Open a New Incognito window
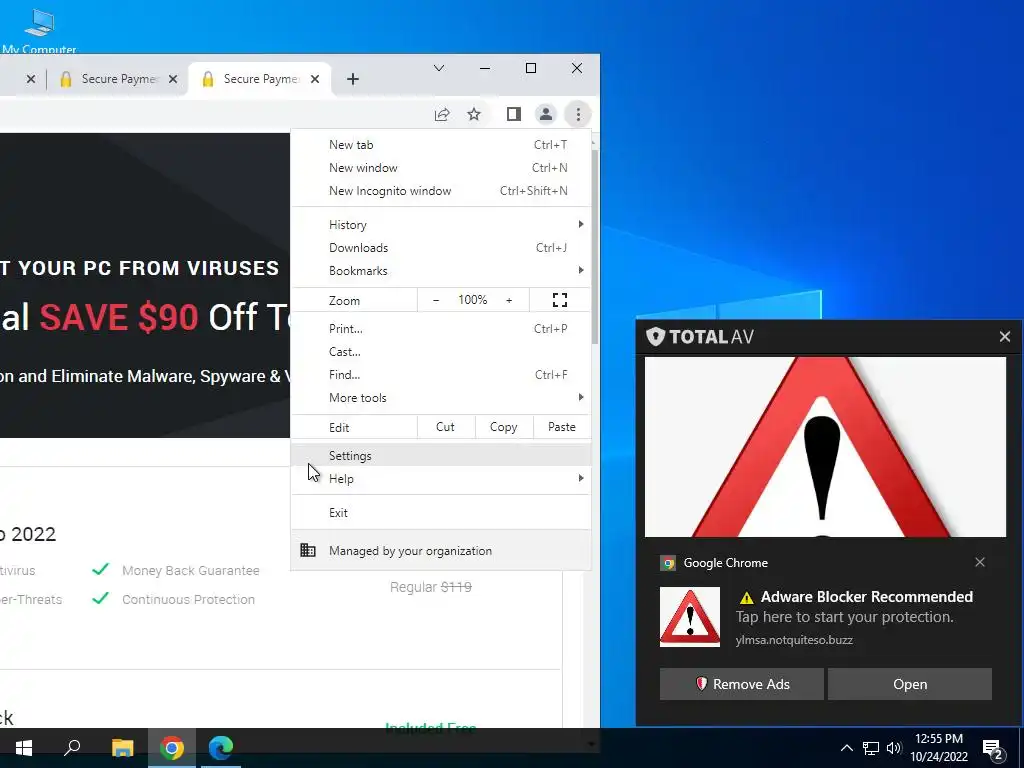1024x768 pixels. point(441,191)
